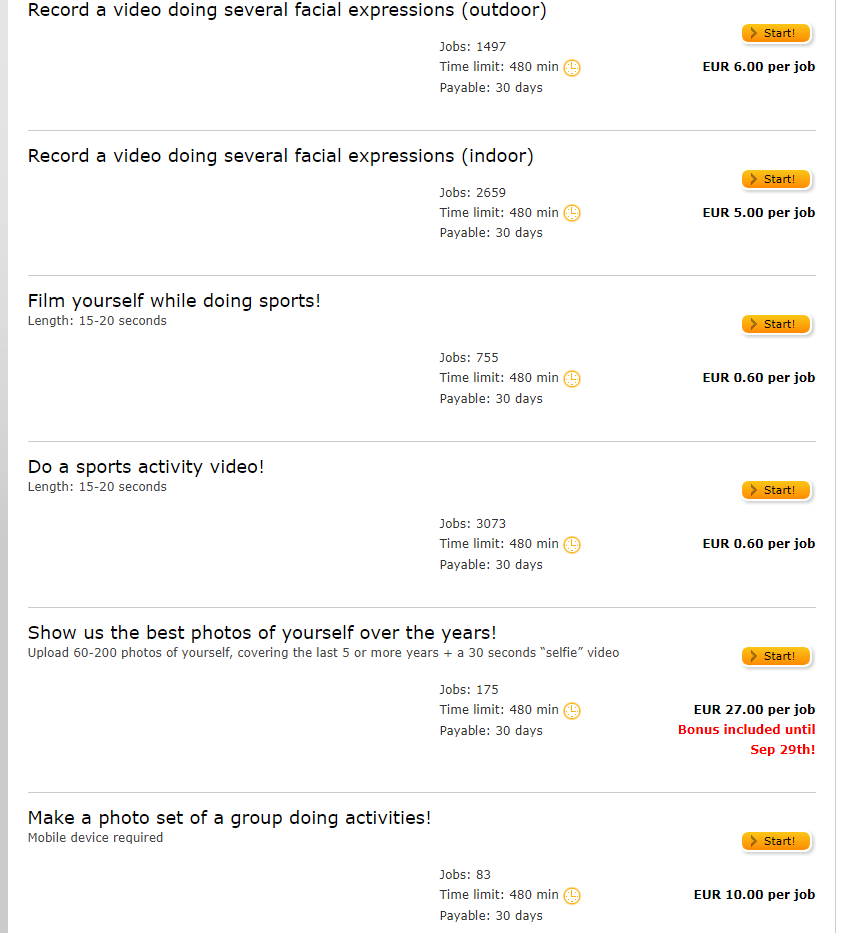Start the best photos over the years job
Image resolution: width=865 pixels, height=933 pixels.
[776, 657]
